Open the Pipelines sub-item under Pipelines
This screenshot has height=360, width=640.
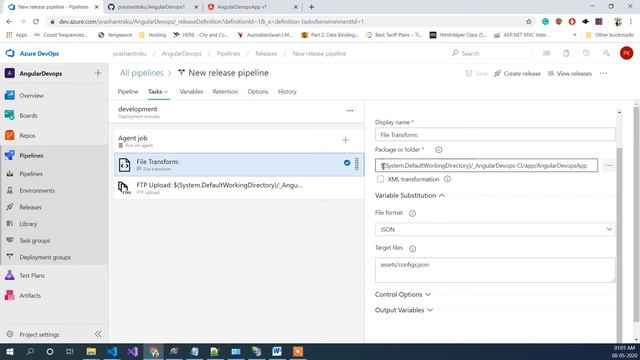point(31,174)
